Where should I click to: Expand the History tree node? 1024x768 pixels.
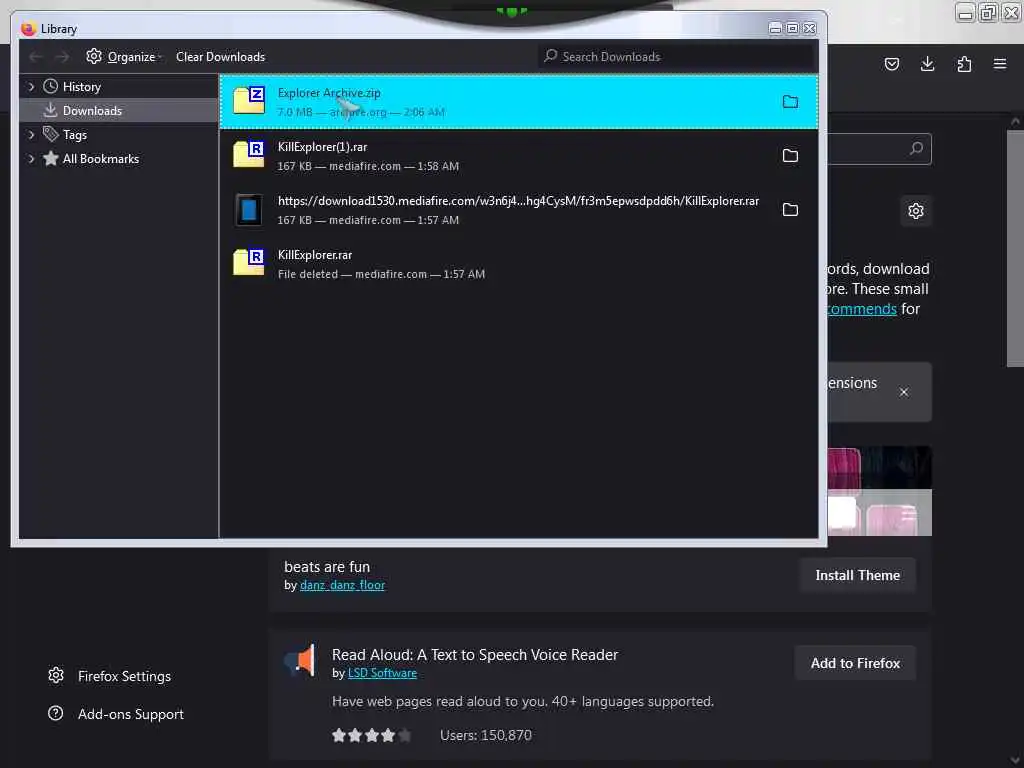(x=31, y=86)
